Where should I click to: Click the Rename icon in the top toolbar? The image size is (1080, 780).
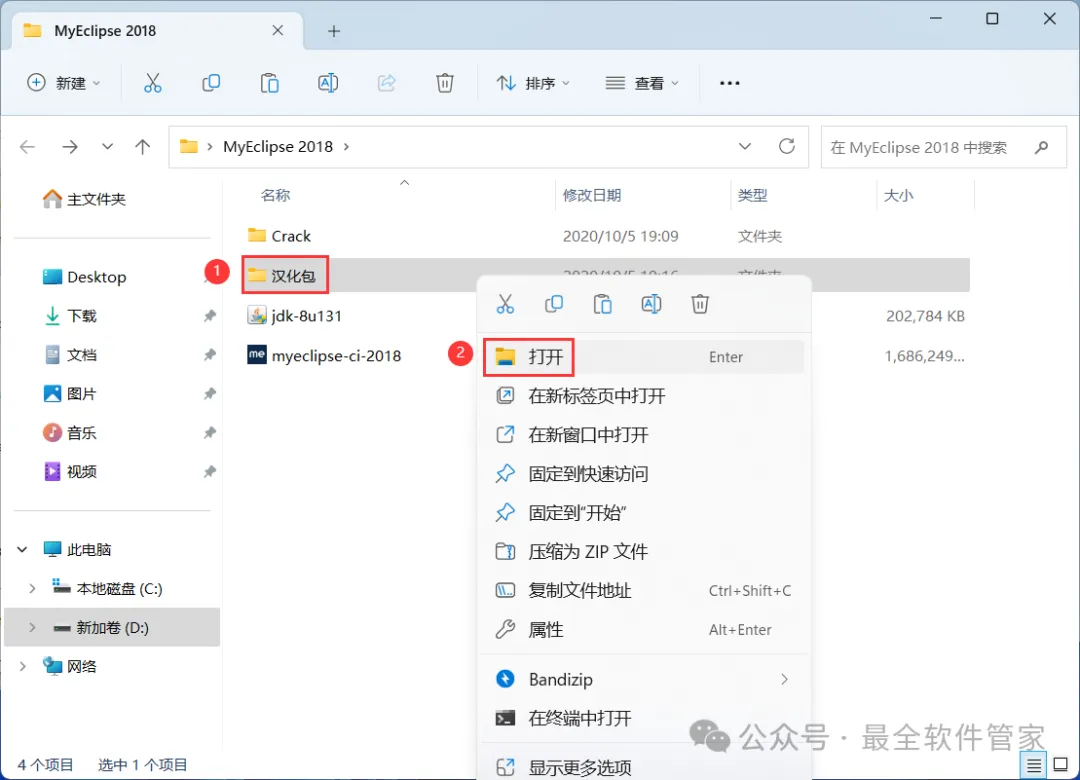coord(328,83)
